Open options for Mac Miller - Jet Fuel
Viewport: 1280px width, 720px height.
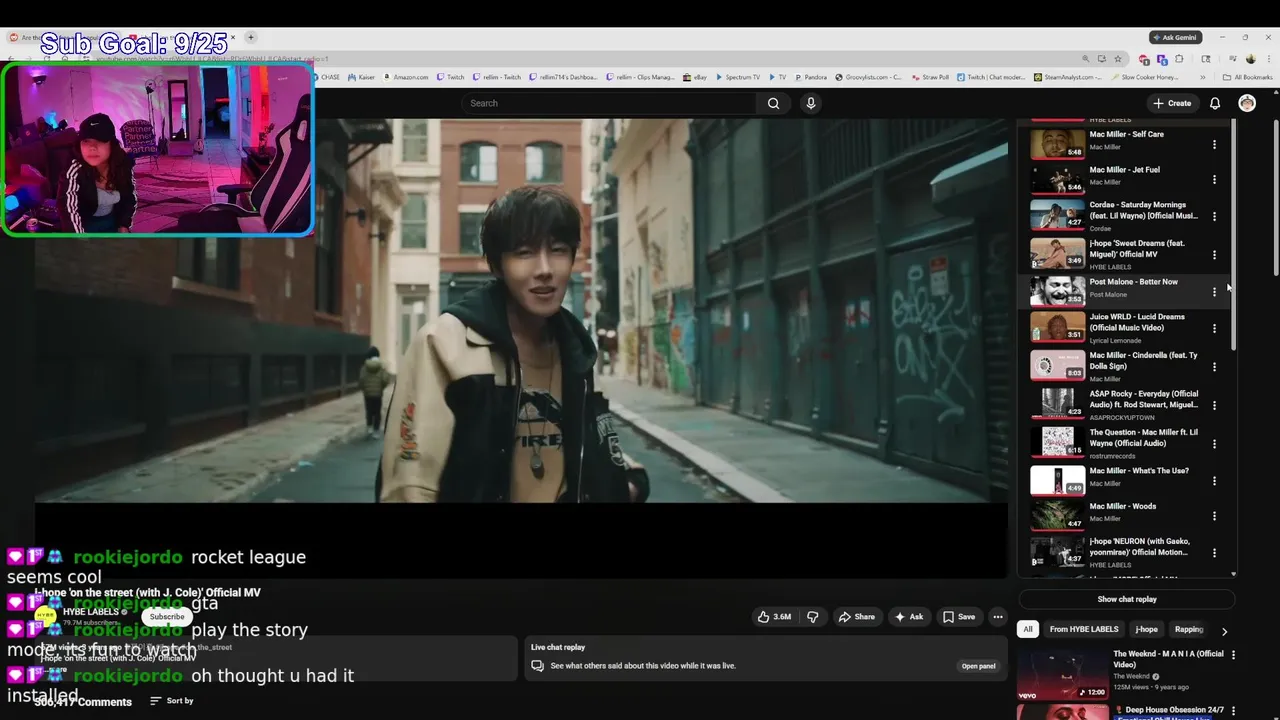tap(1214, 180)
